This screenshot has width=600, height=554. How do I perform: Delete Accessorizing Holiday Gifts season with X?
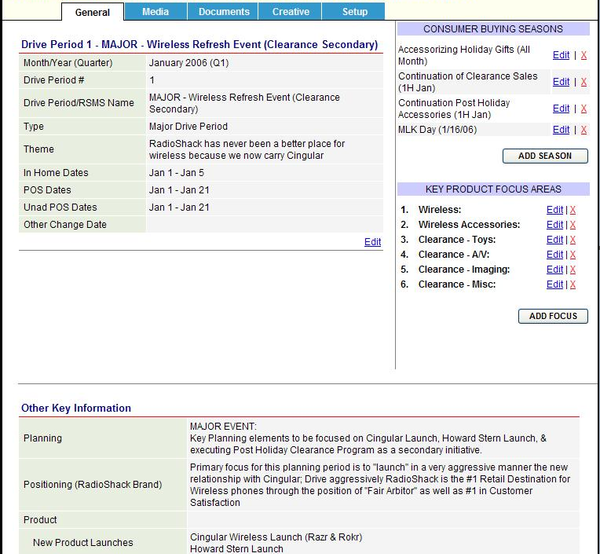[x=584, y=55]
